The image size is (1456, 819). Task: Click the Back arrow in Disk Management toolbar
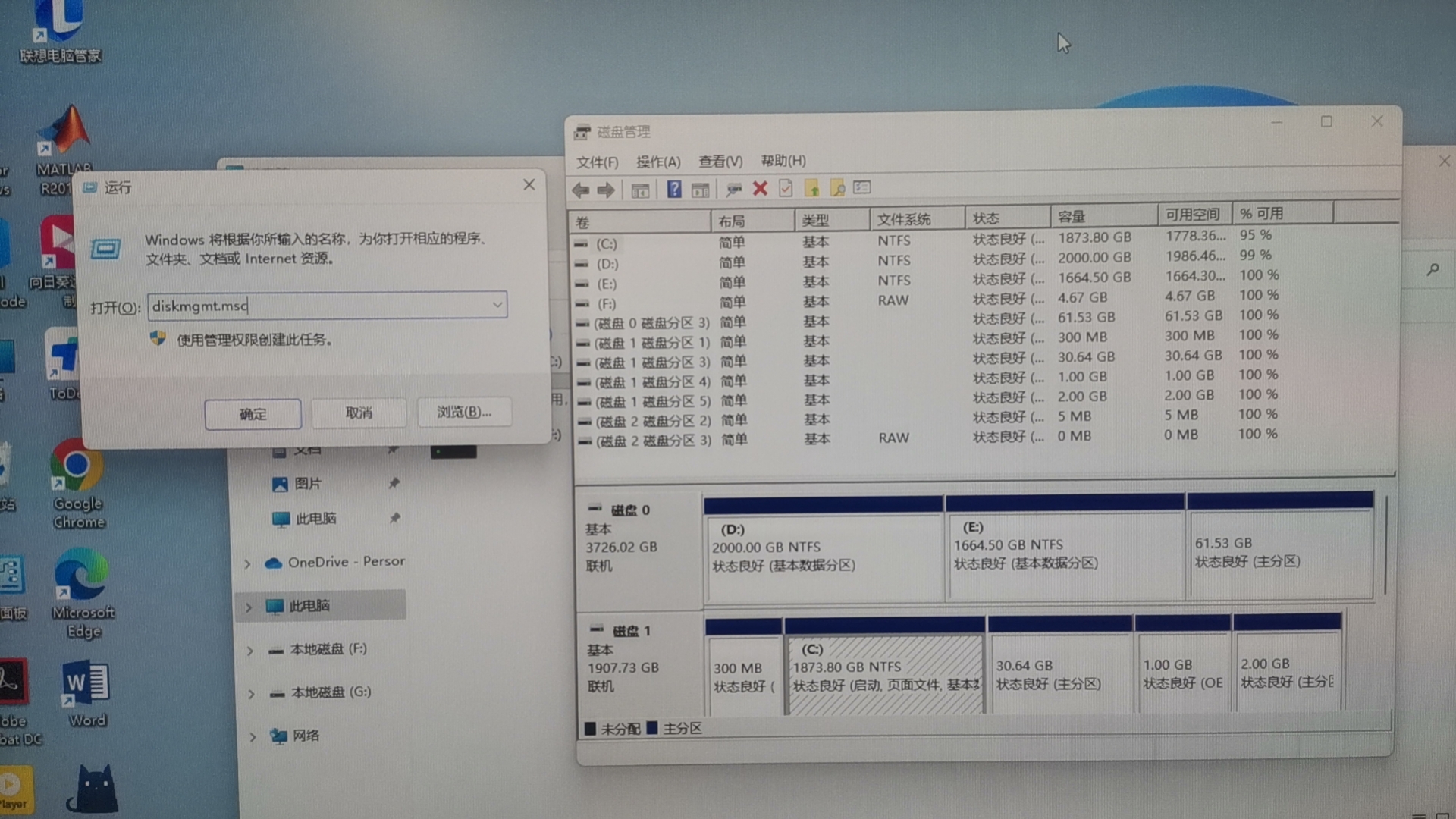(x=581, y=190)
